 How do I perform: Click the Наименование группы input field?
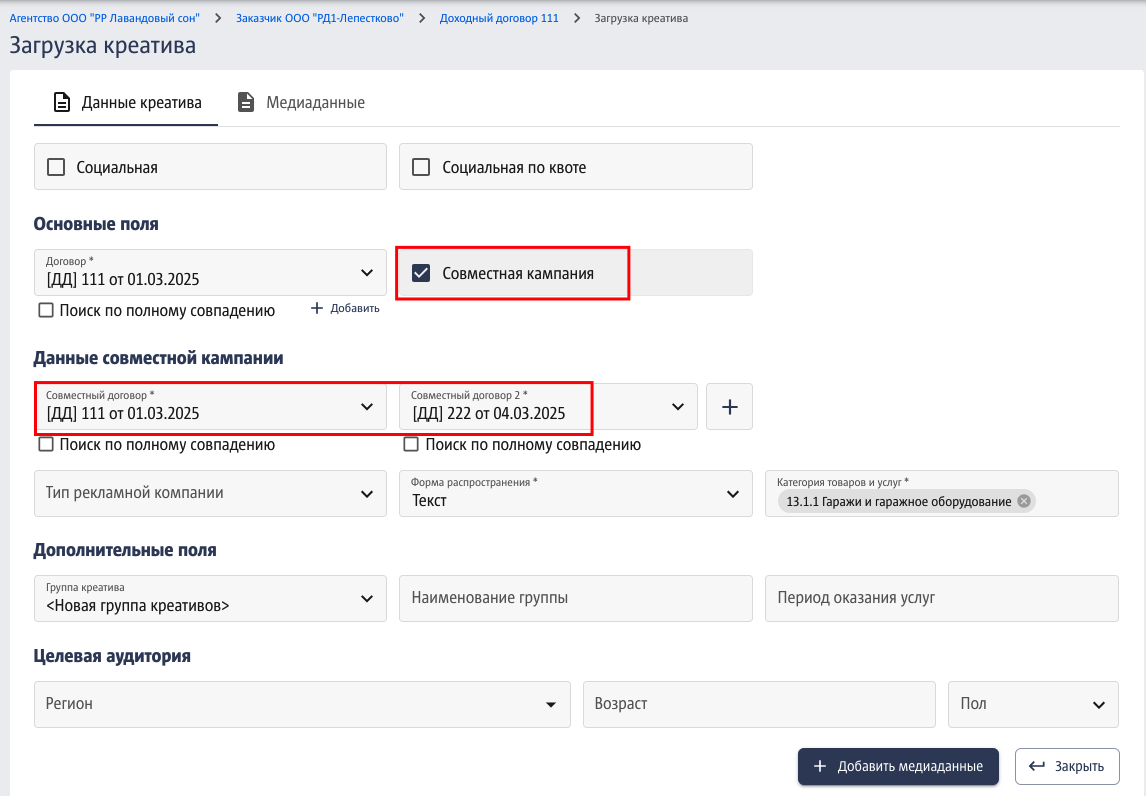click(x=576, y=598)
